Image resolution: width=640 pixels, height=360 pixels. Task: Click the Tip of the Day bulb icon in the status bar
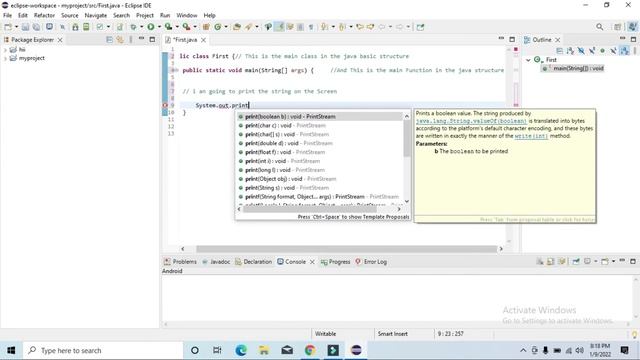point(634,334)
